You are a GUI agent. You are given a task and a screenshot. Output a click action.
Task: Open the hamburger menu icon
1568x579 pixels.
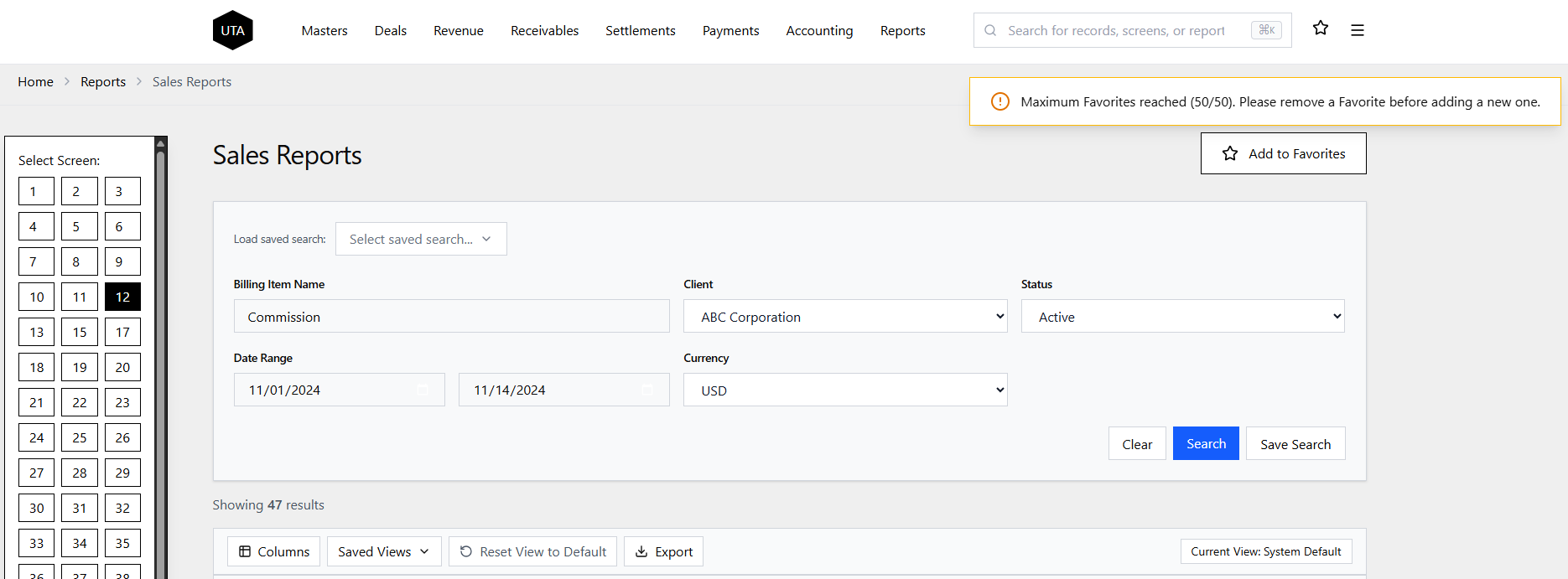coord(1358,30)
